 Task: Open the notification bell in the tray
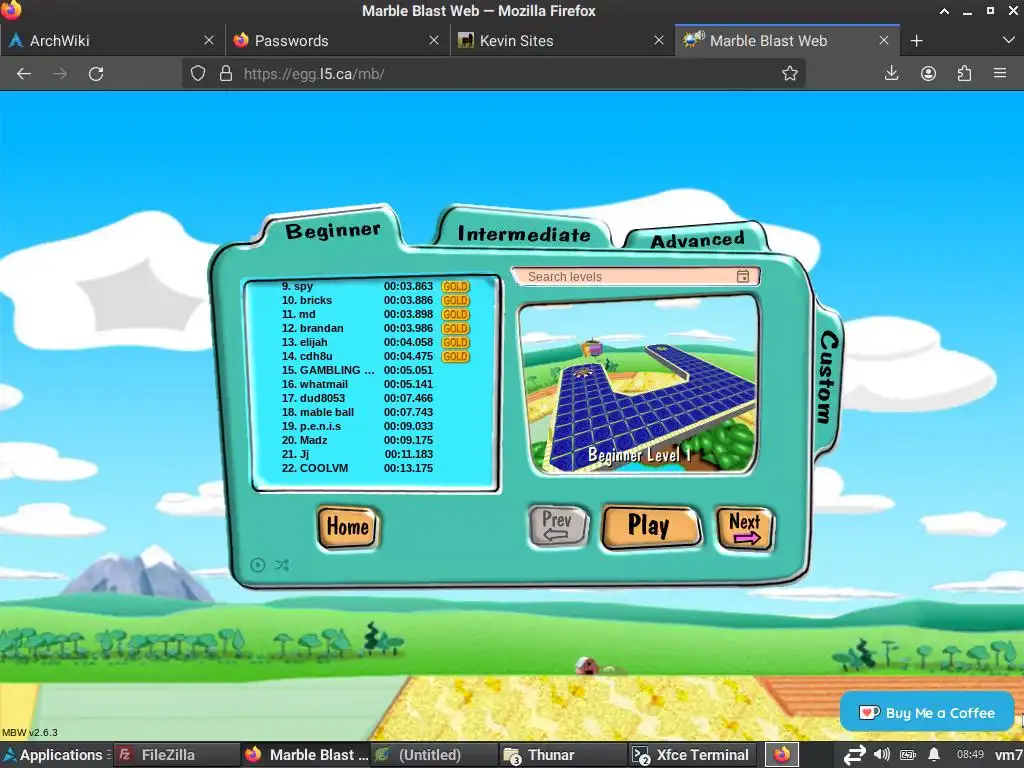point(934,754)
